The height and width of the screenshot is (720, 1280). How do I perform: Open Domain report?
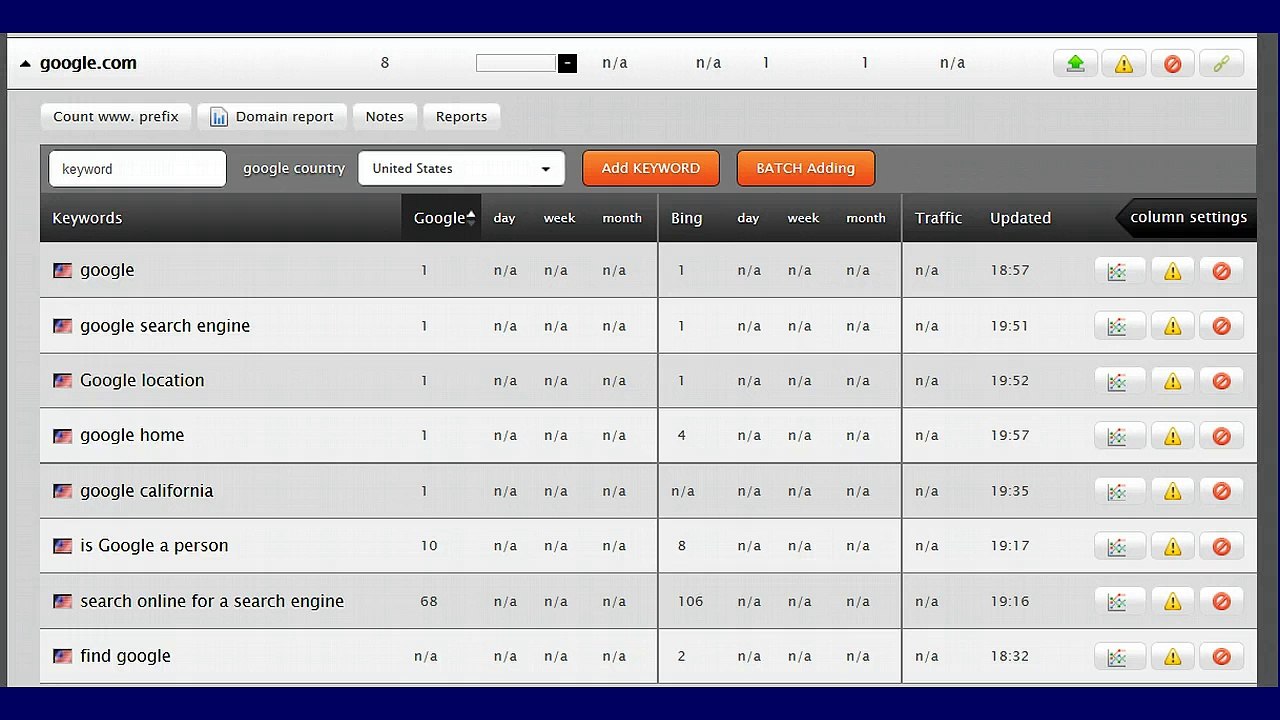click(272, 116)
